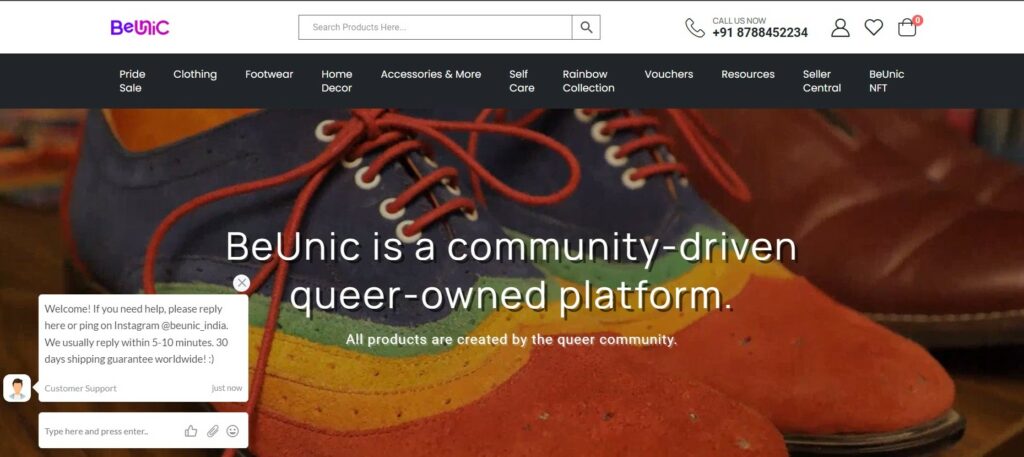Click the phone number +91 8788452234
Viewport: 1024px width, 457px height.
pyautogui.click(x=760, y=33)
